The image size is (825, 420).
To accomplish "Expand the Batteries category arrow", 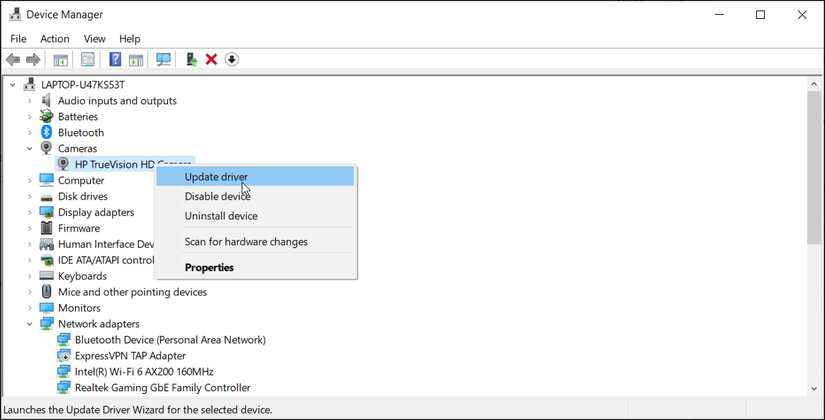I will point(30,116).
